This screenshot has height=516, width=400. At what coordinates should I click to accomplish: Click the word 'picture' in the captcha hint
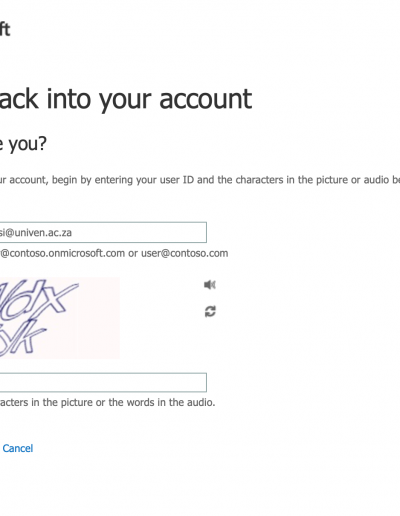[71, 403]
